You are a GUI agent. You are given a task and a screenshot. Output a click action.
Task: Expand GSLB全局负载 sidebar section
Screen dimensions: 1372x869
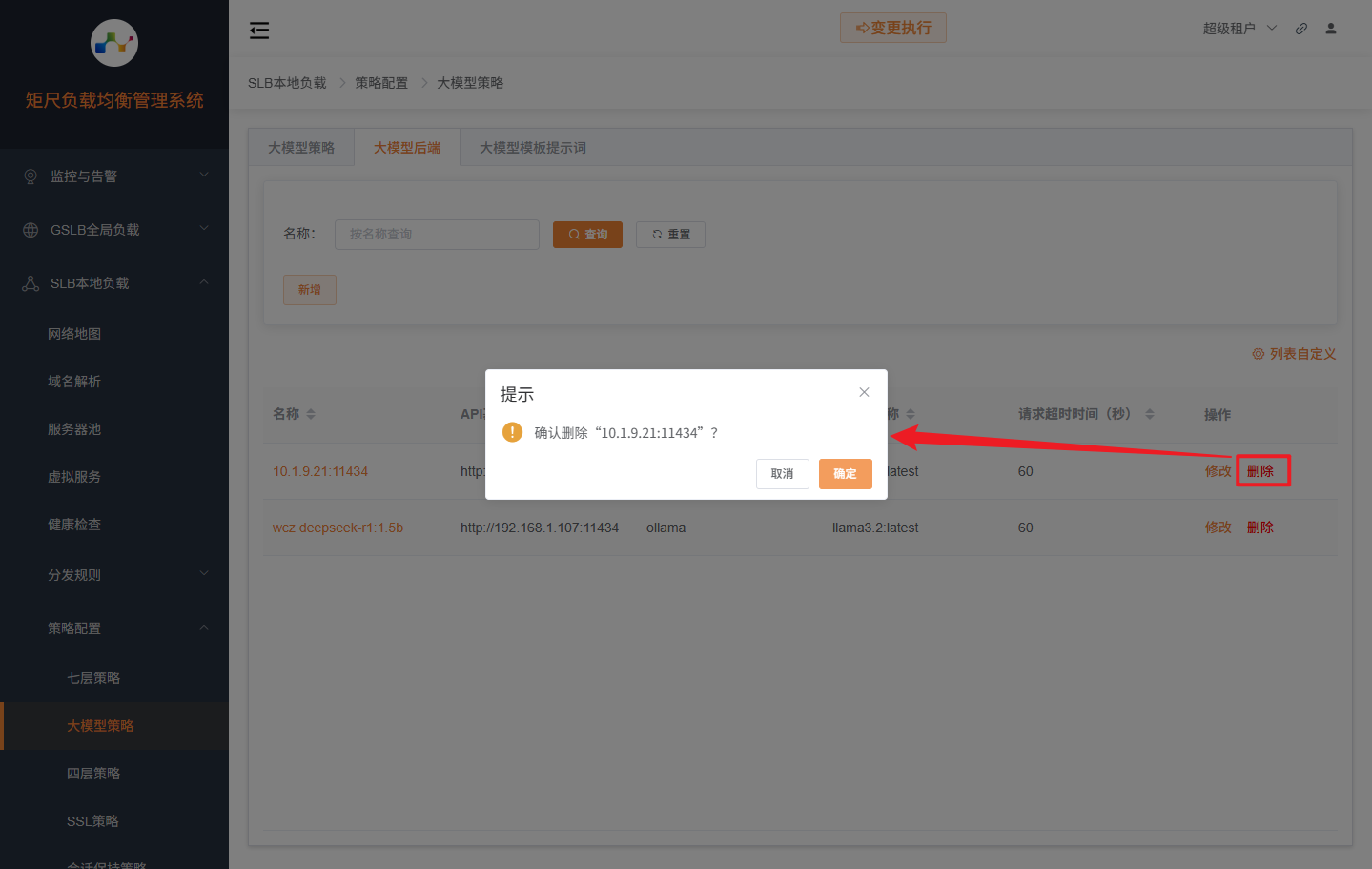point(114,230)
